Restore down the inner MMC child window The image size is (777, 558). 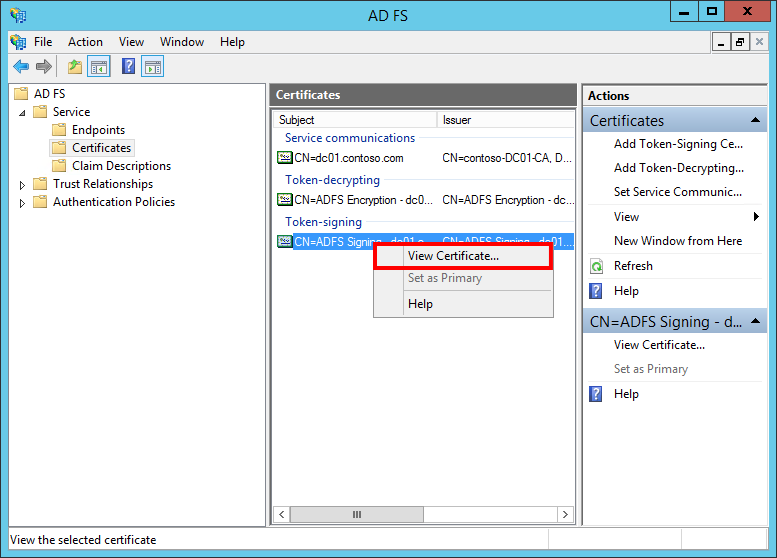(x=740, y=42)
